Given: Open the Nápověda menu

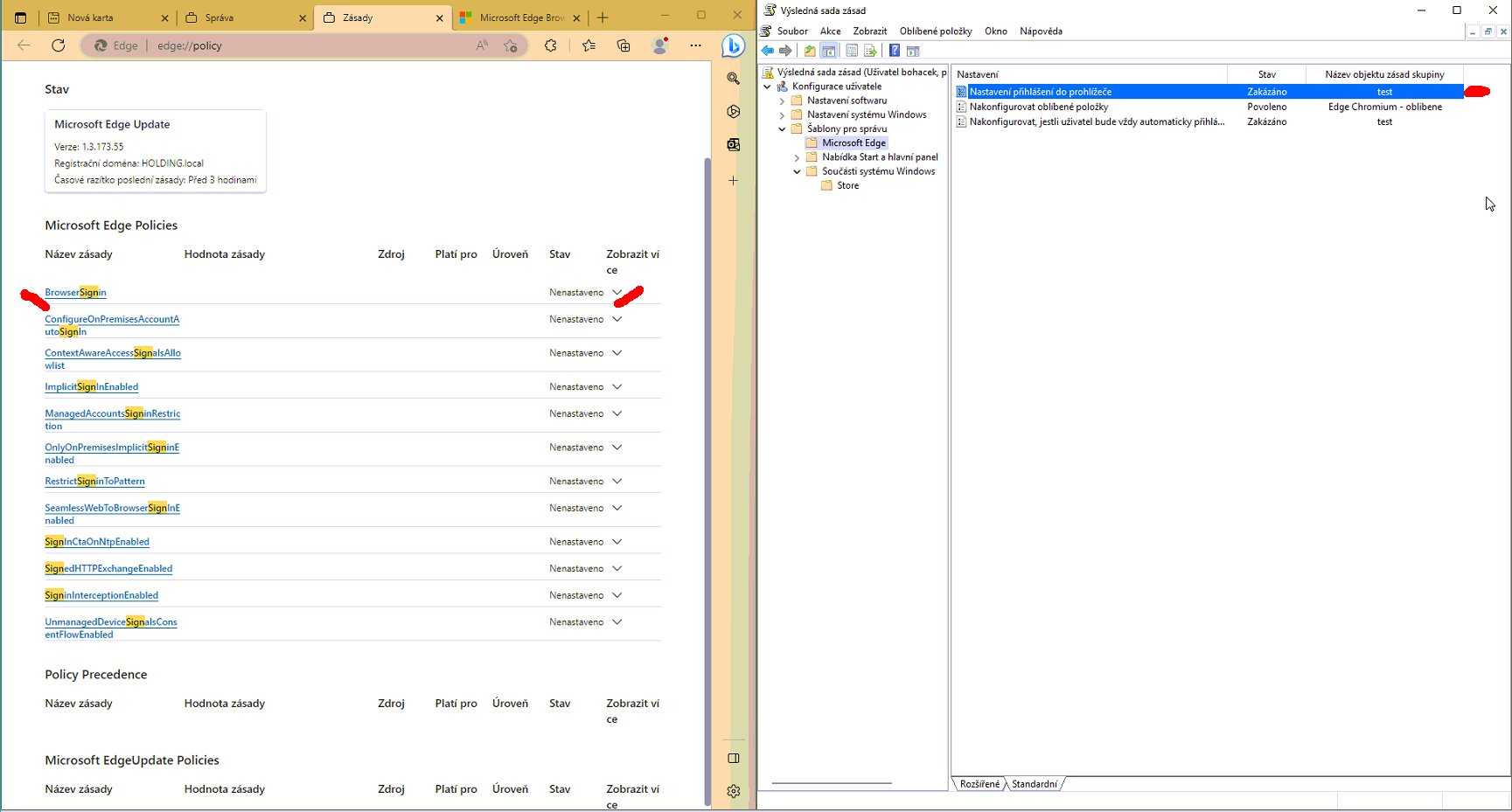Looking at the screenshot, I should (x=1041, y=31).
